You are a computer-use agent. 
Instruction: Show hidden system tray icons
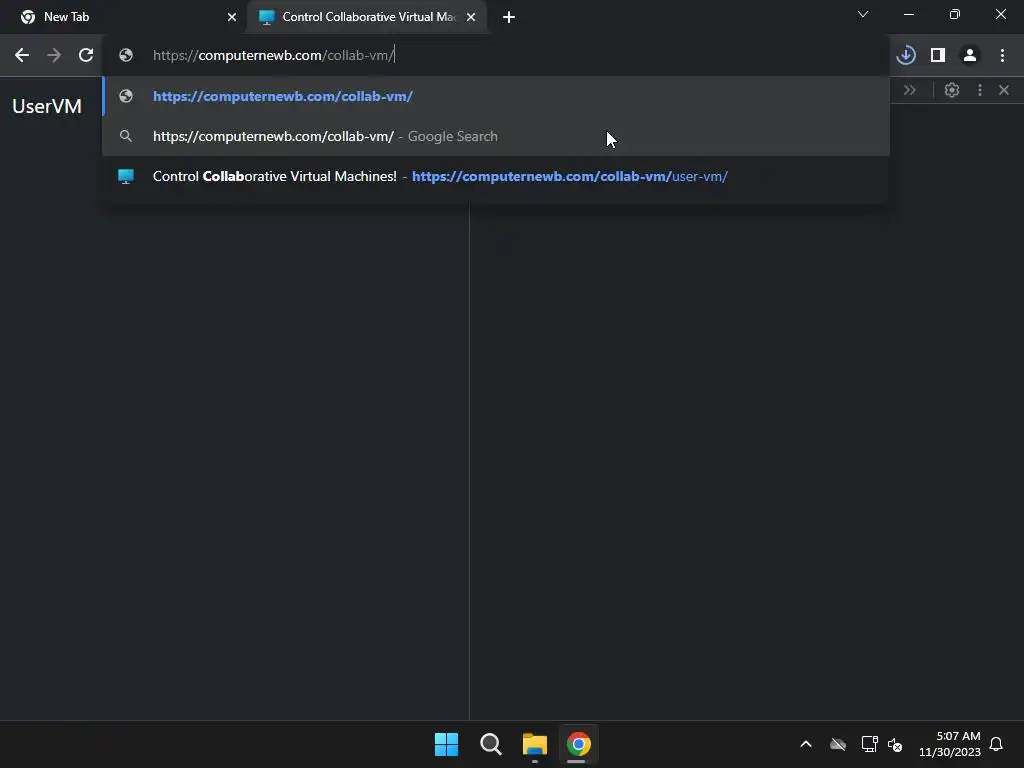pyautogui.click(x=806, y=744)
